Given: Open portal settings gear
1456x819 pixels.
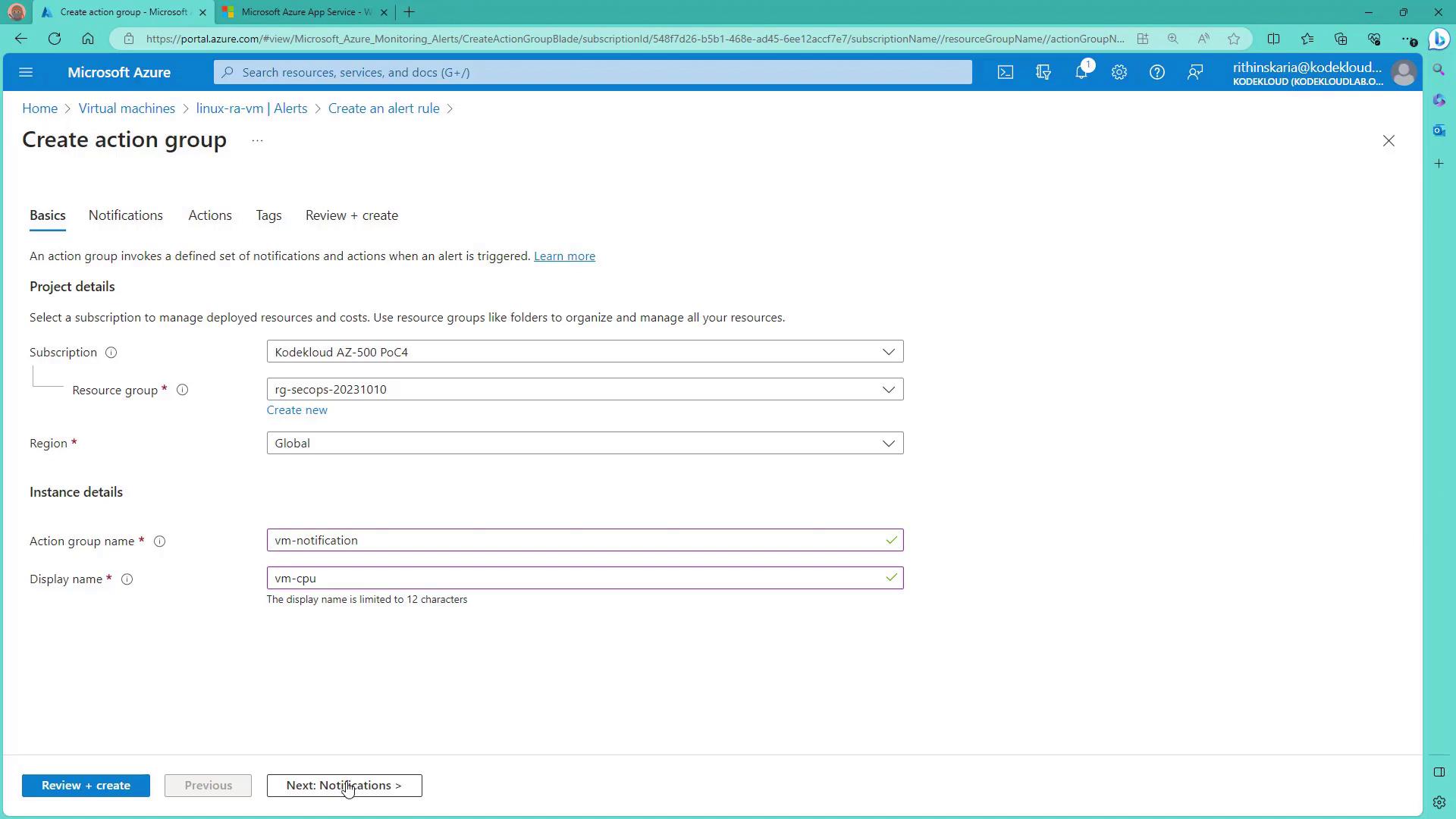Looking at the screenshot, I should 1119,73.
